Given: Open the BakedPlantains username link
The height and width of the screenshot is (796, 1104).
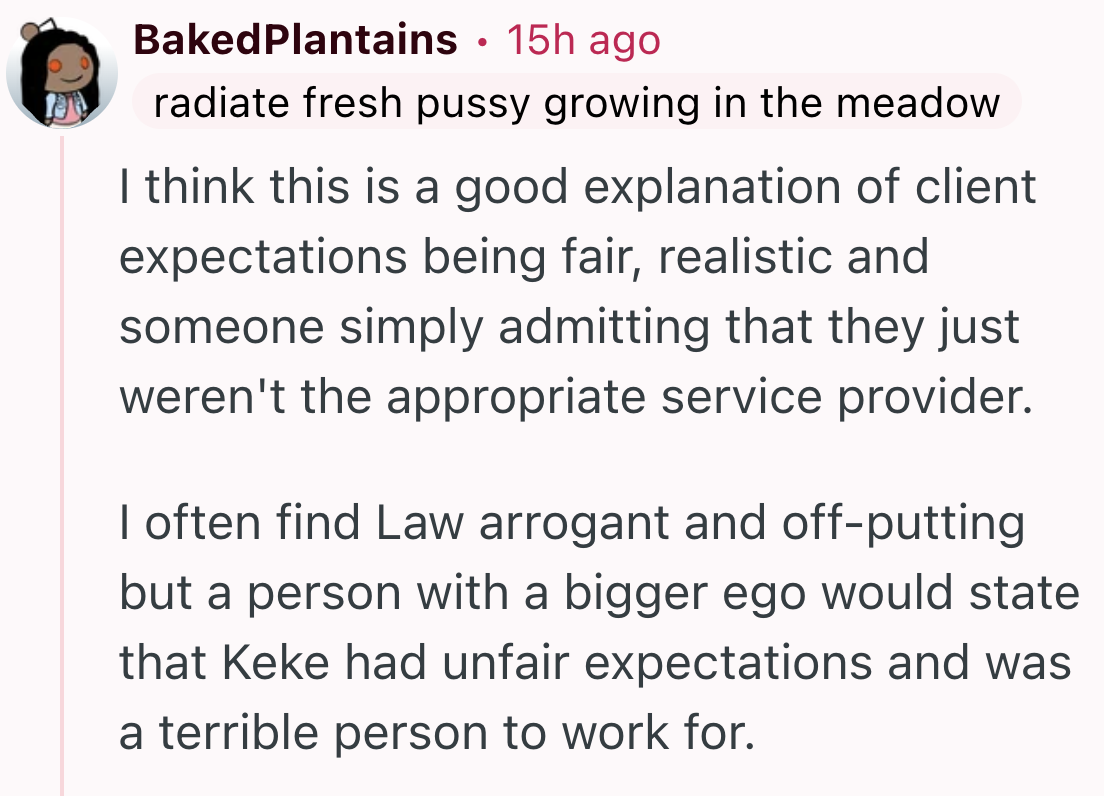Looking at the screenshot, I should 296,39.
